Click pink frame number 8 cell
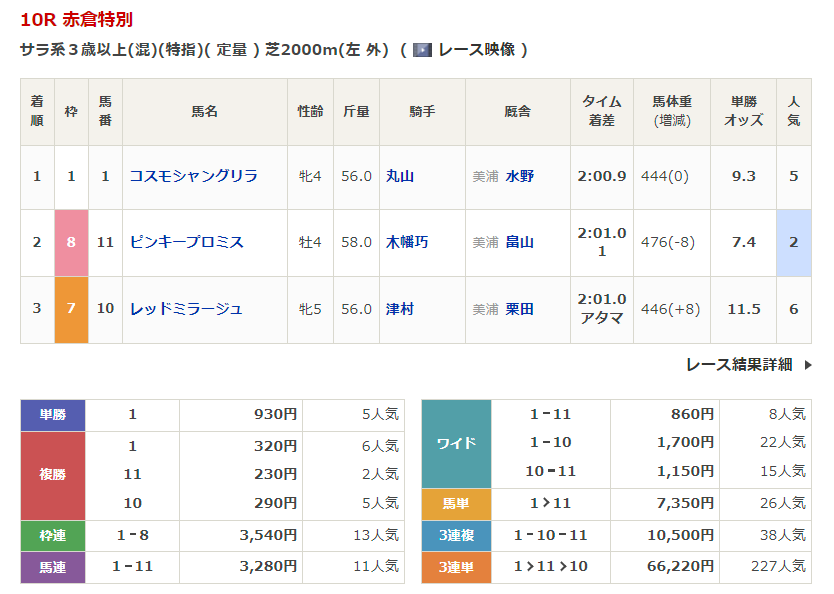Image resolution: width=834 pixels, height=594 pixels. (71, 242)
